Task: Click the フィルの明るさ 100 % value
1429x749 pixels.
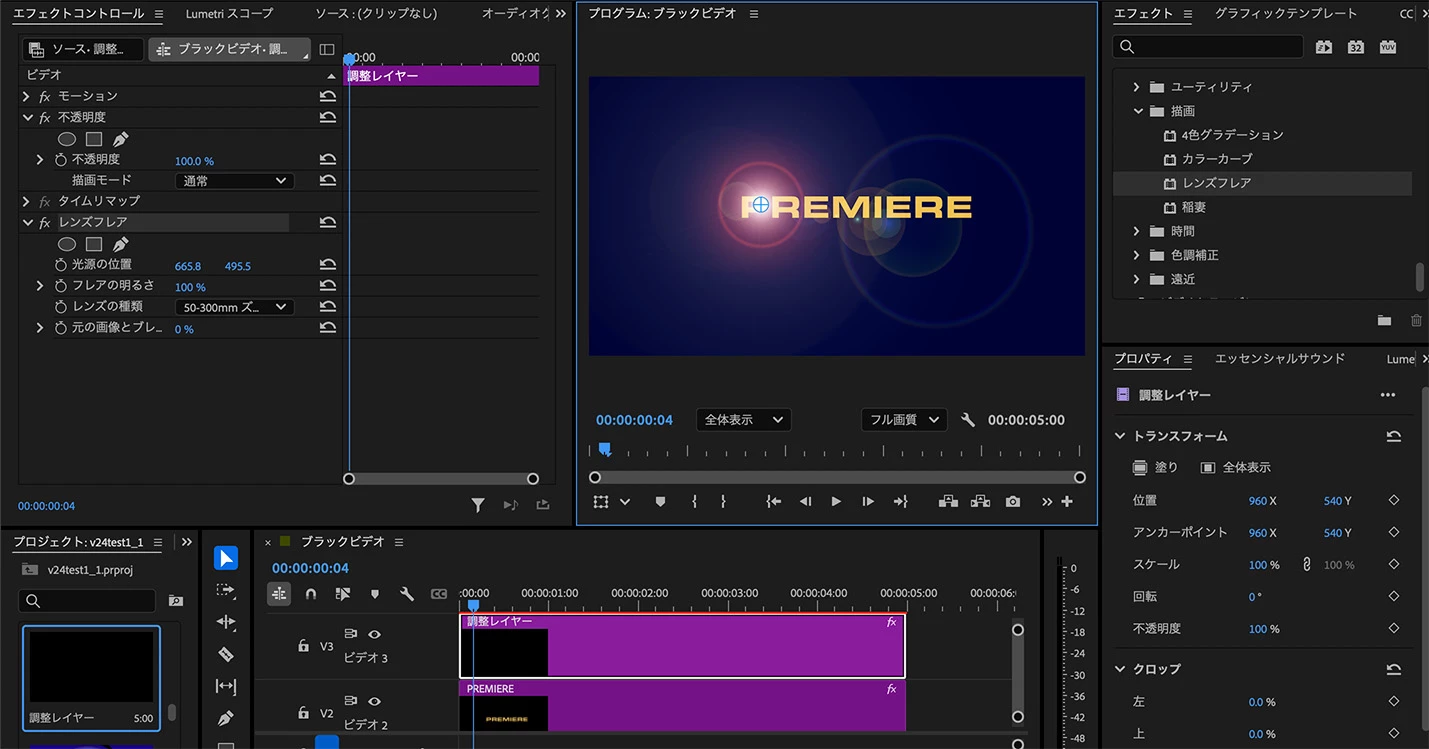Action: click(190, 287)
